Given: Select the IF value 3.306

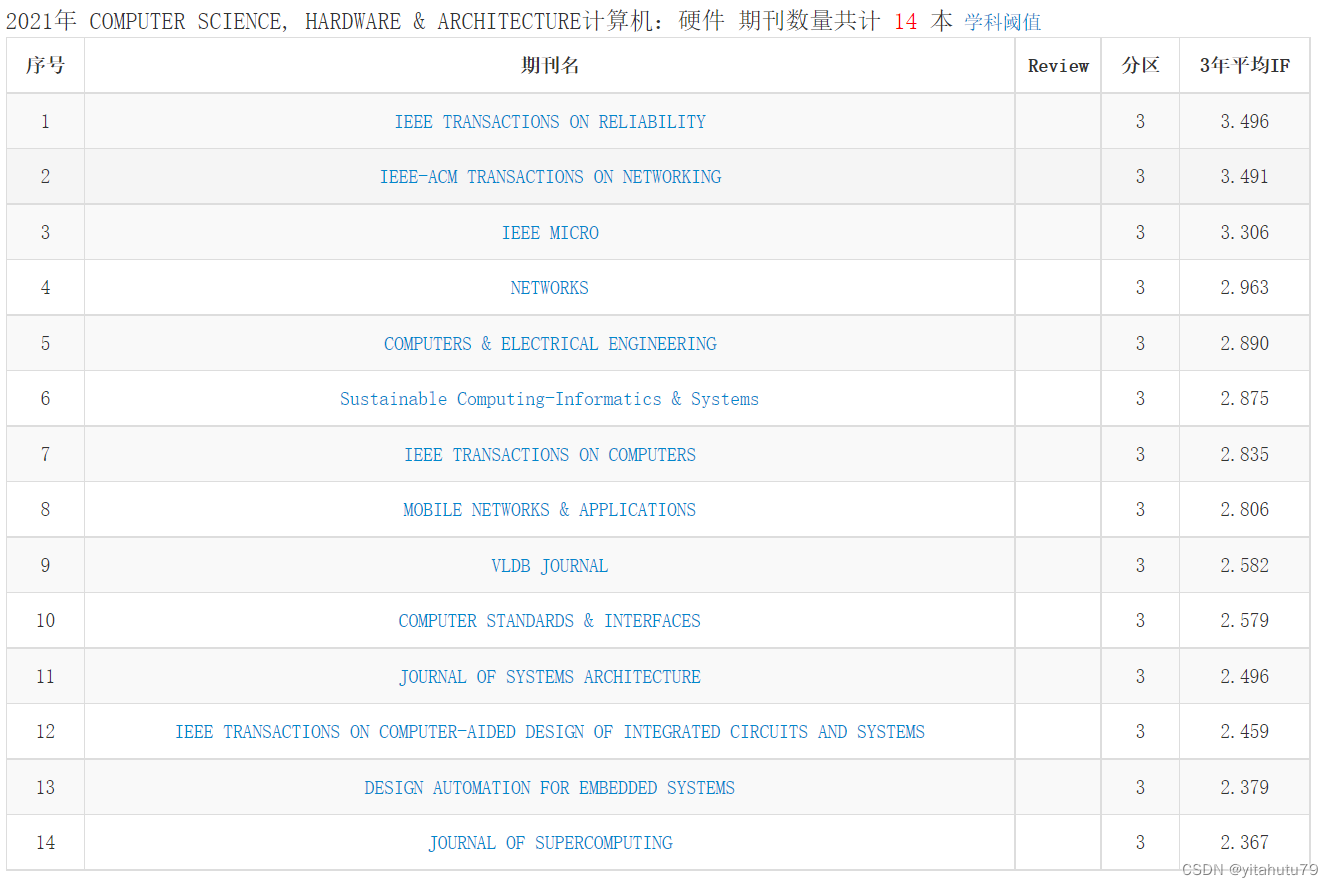Looking at the screenshot, I should click(1245, 233).
